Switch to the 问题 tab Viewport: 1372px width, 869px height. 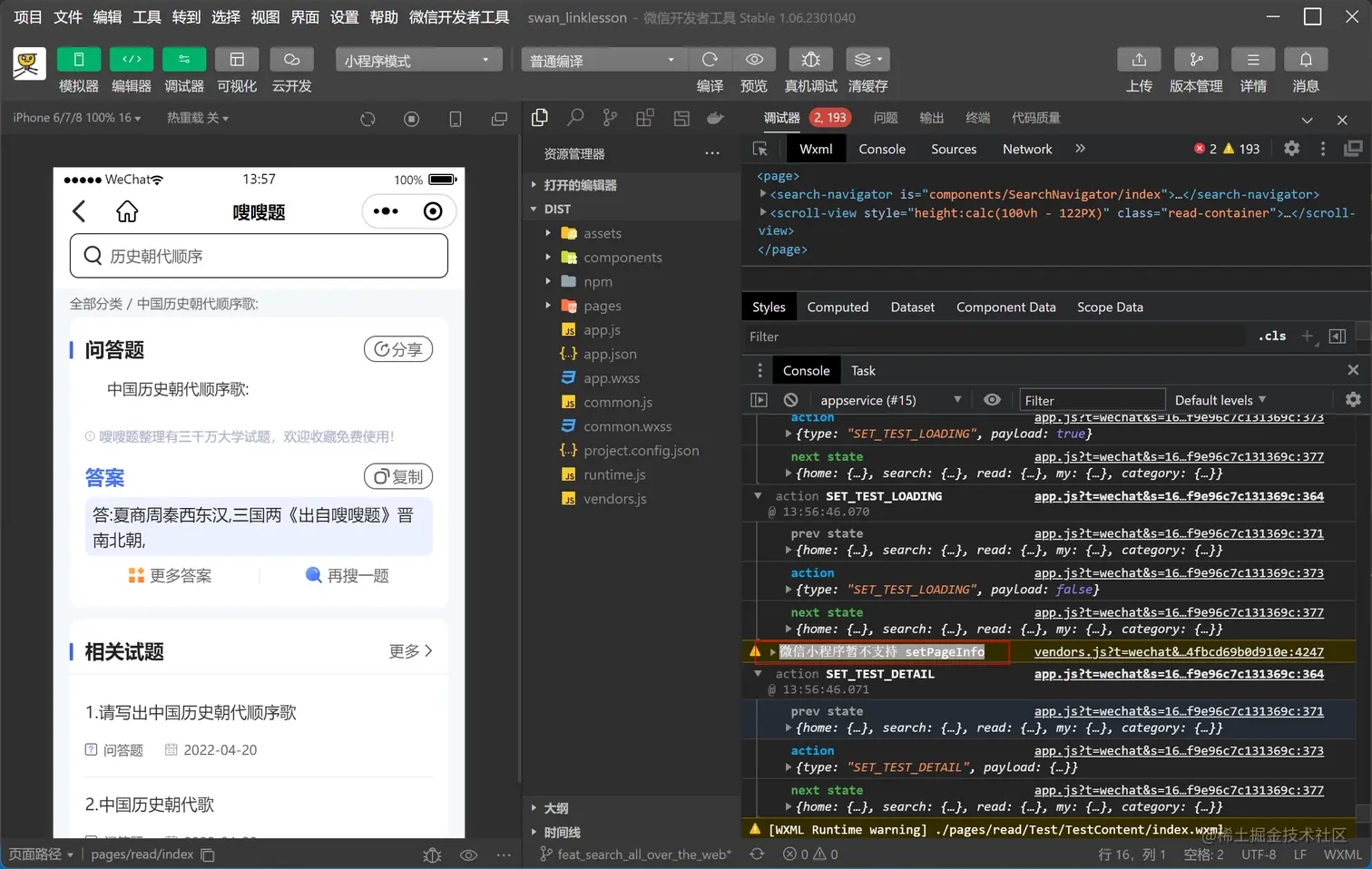[x=886, y=118]
